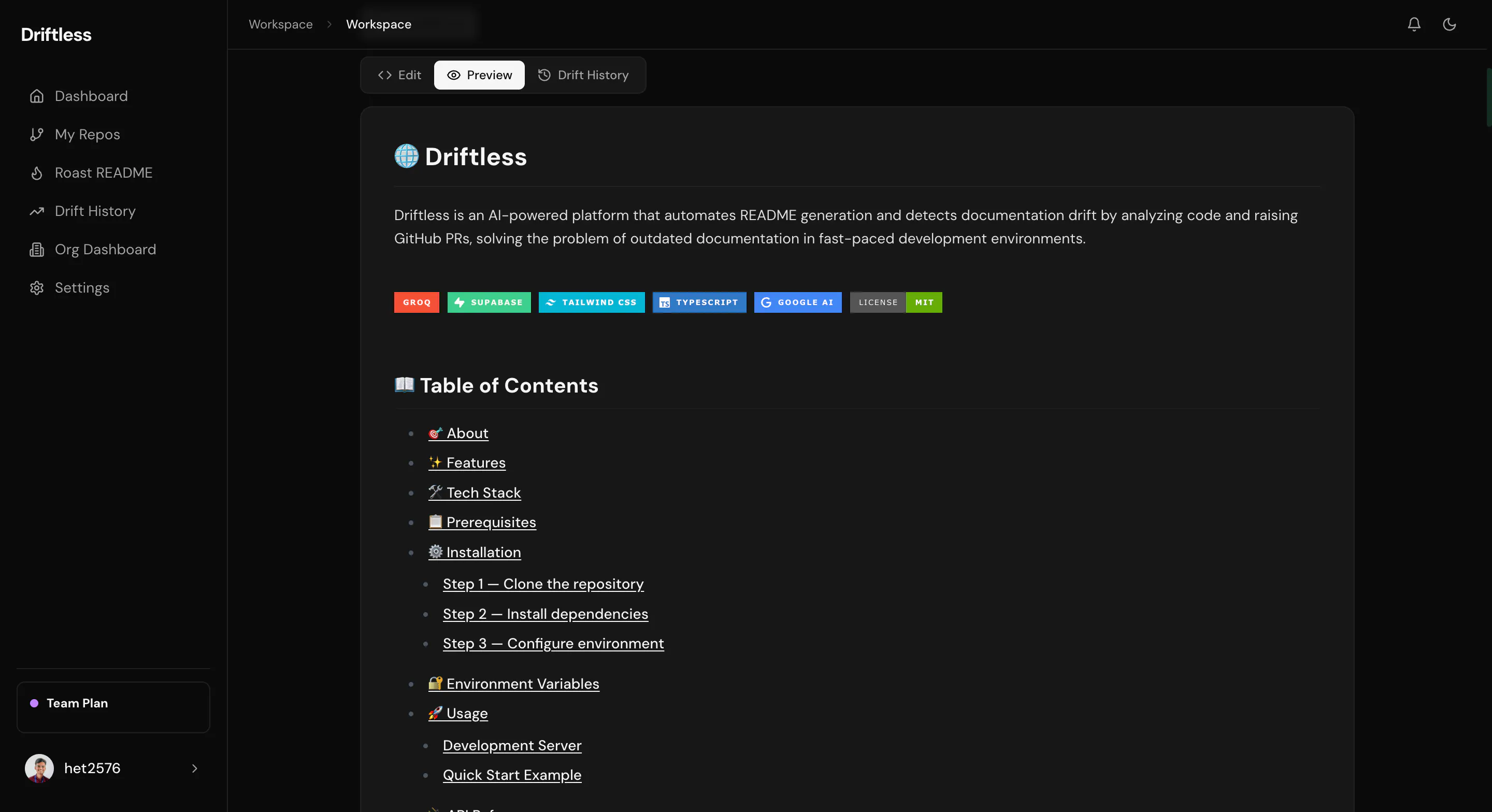Toggle dark mode moon icon
Image resolution: width=1492 pixels, height=812 pixels.
pyautogui.click(x=1449, y=24)
